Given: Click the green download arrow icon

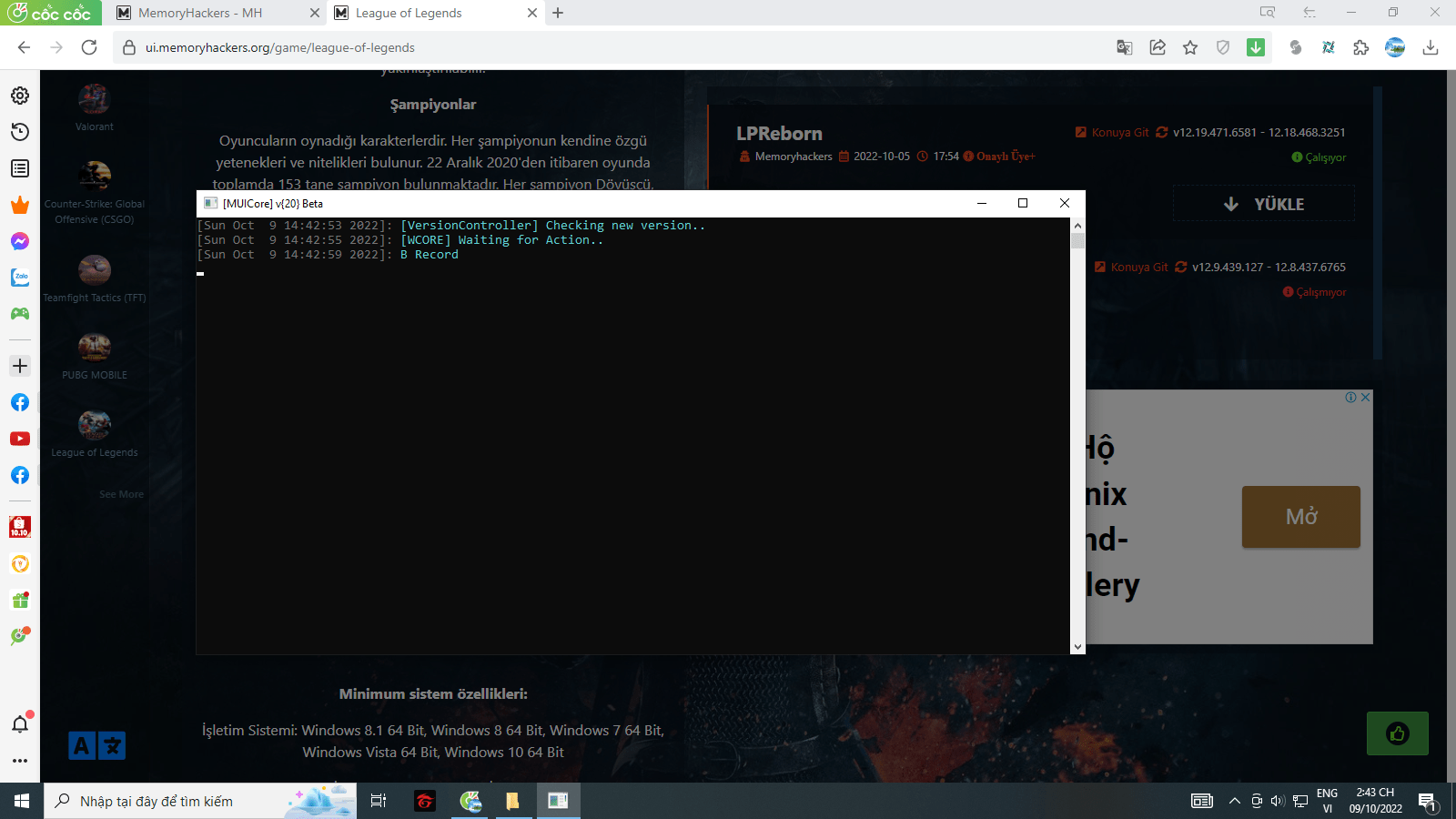Looking at the screenshot, I should pos(1256,47).
